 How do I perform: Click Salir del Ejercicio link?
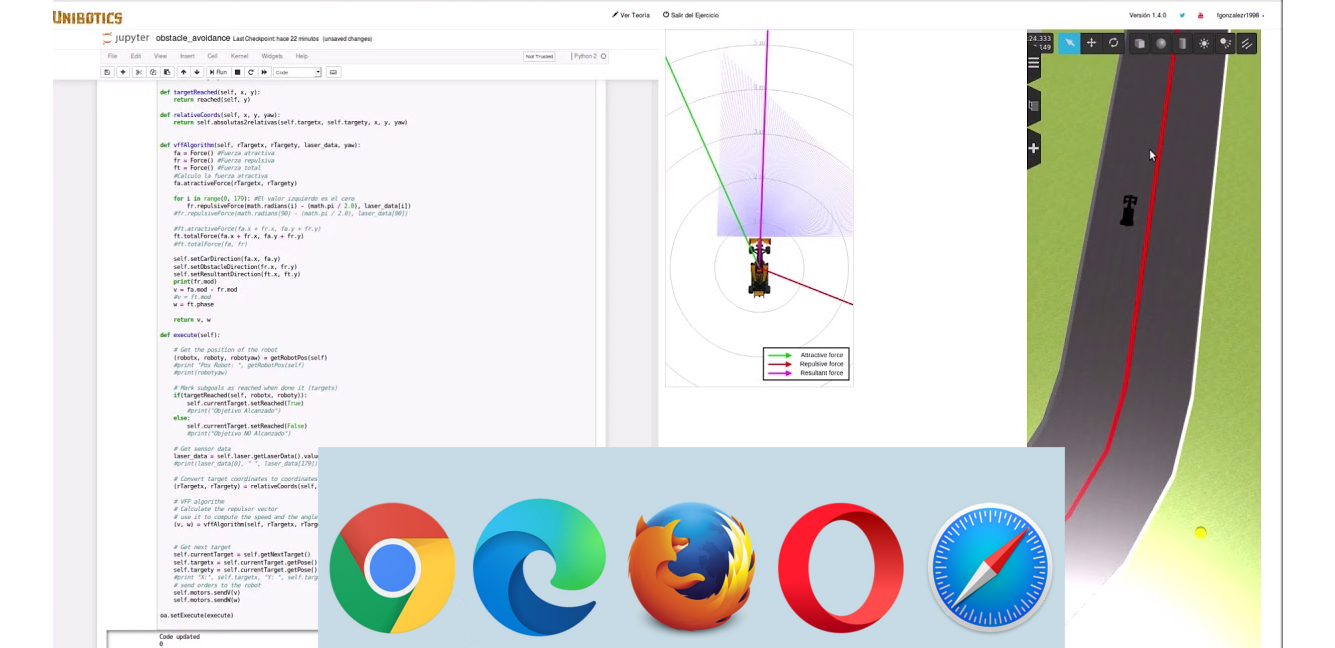[x=691, y=15]
